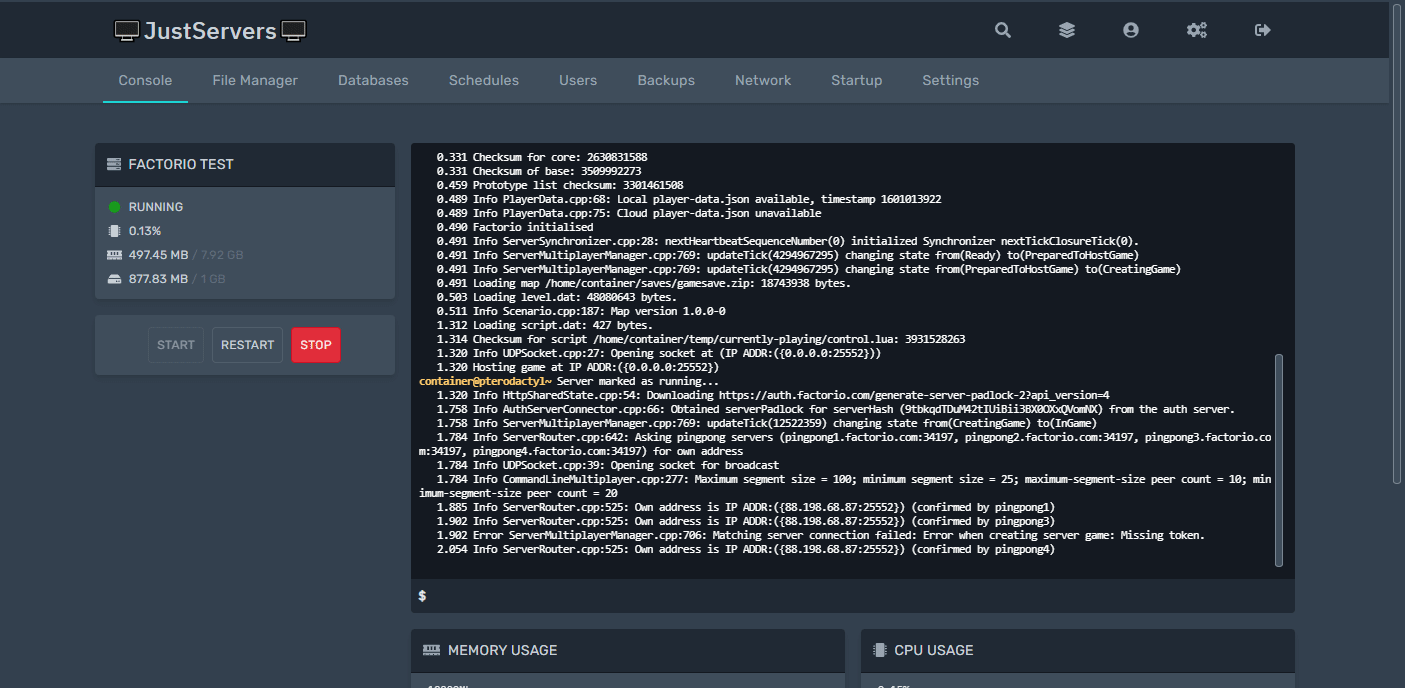Click the 'Opening socket for broadcast' line
This screenshot has width=1405, height=688.
coord(608,465)
